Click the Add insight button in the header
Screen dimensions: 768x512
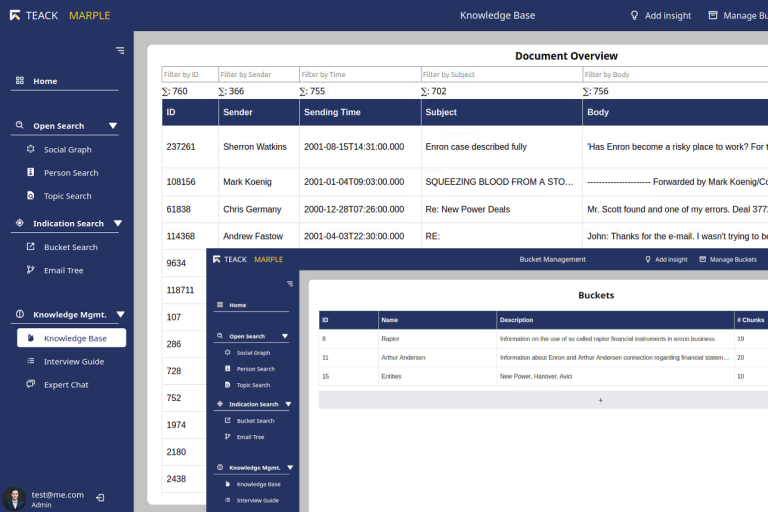[x=661, y=15]
